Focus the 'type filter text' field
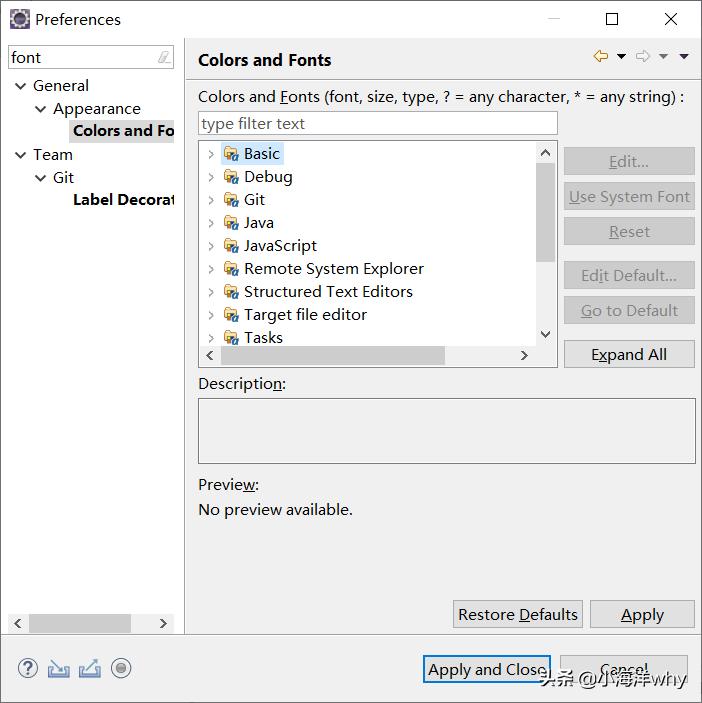 point(378,123)
